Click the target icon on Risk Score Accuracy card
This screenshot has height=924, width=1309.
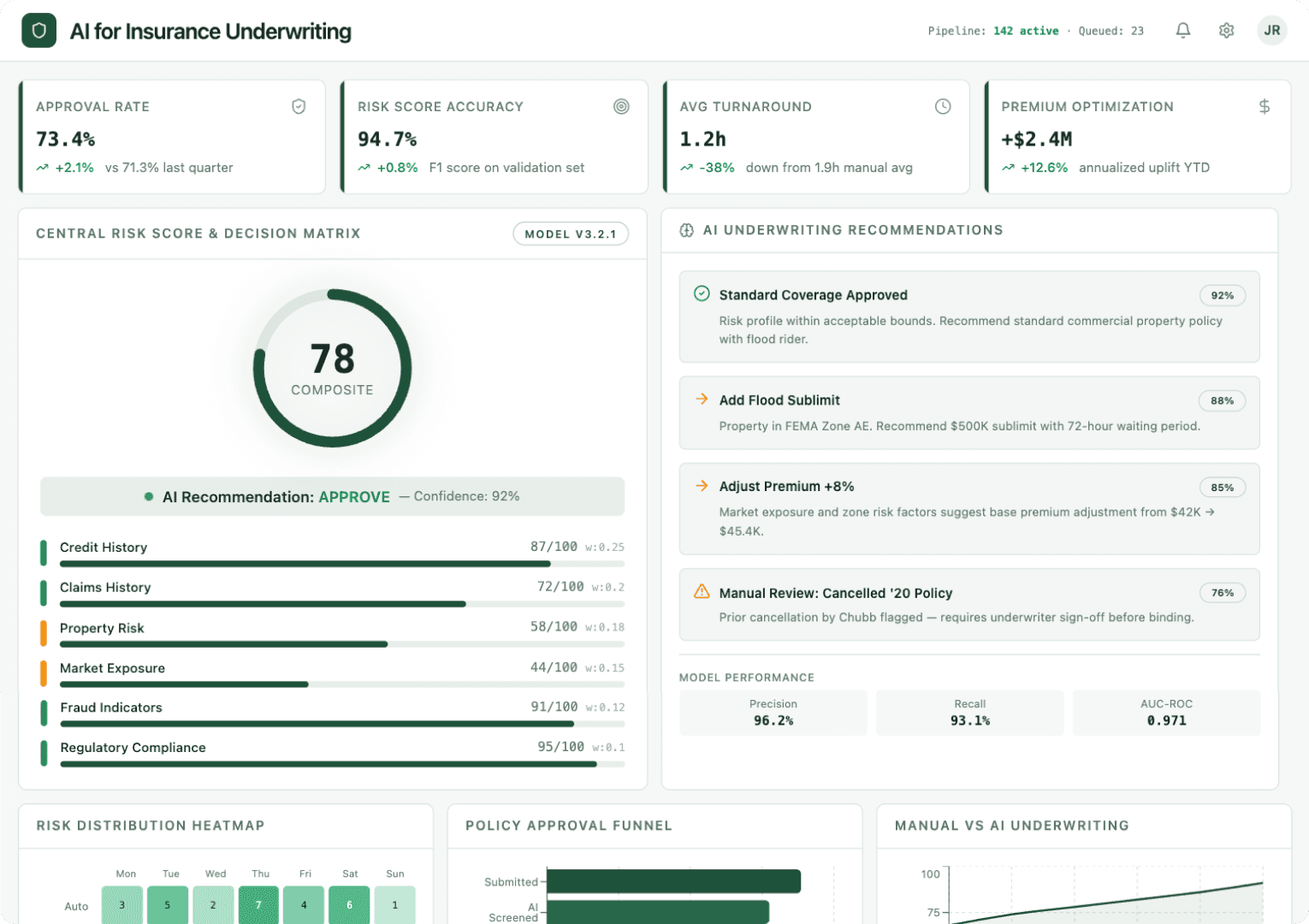pyautogui.click(x=621, y=106)
